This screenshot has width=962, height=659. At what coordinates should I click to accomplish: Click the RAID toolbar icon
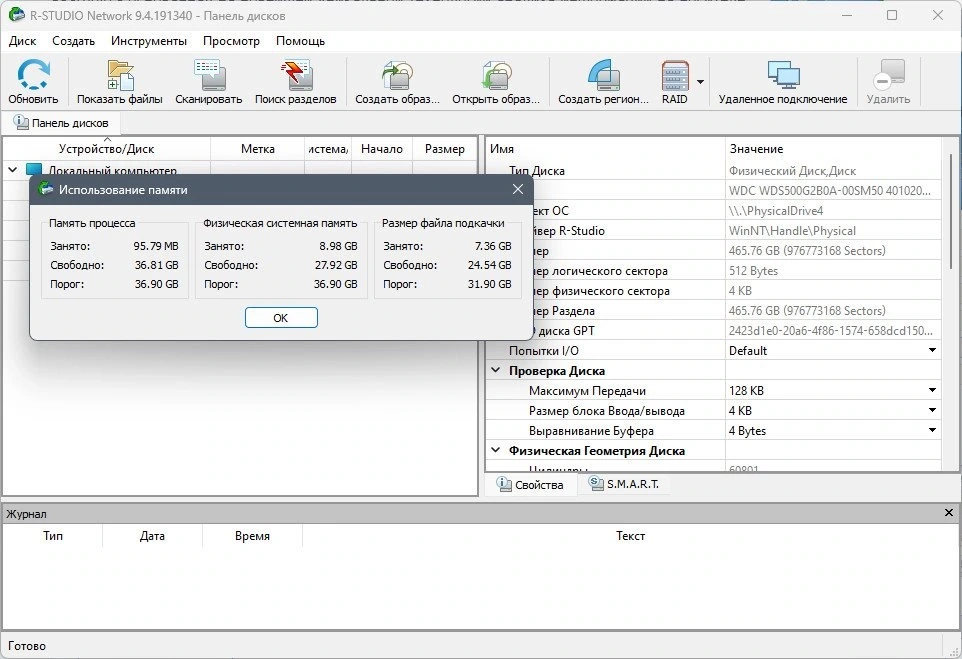pyautogui.click(x=675, y=75)
